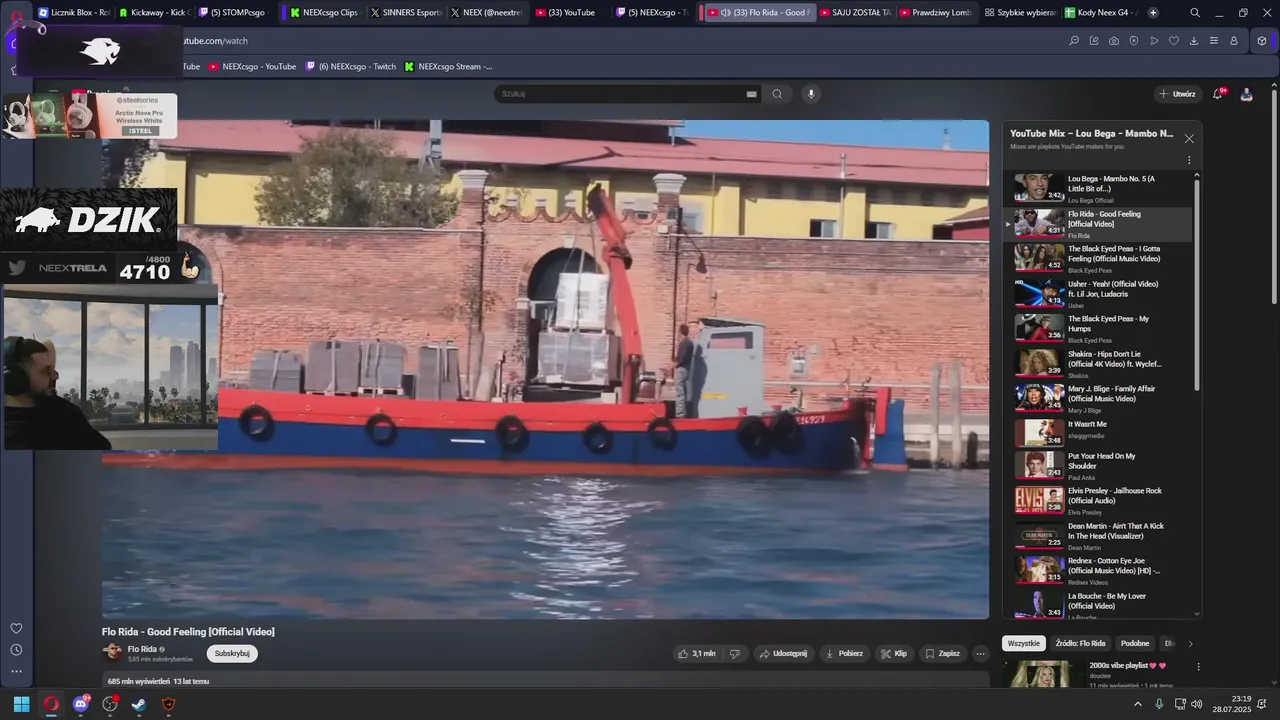The width and height of the screenshot is (1280, 720).
Task: Like the video showing 3,1 mln
Action: pyautogui.click(x=697, y=654)
